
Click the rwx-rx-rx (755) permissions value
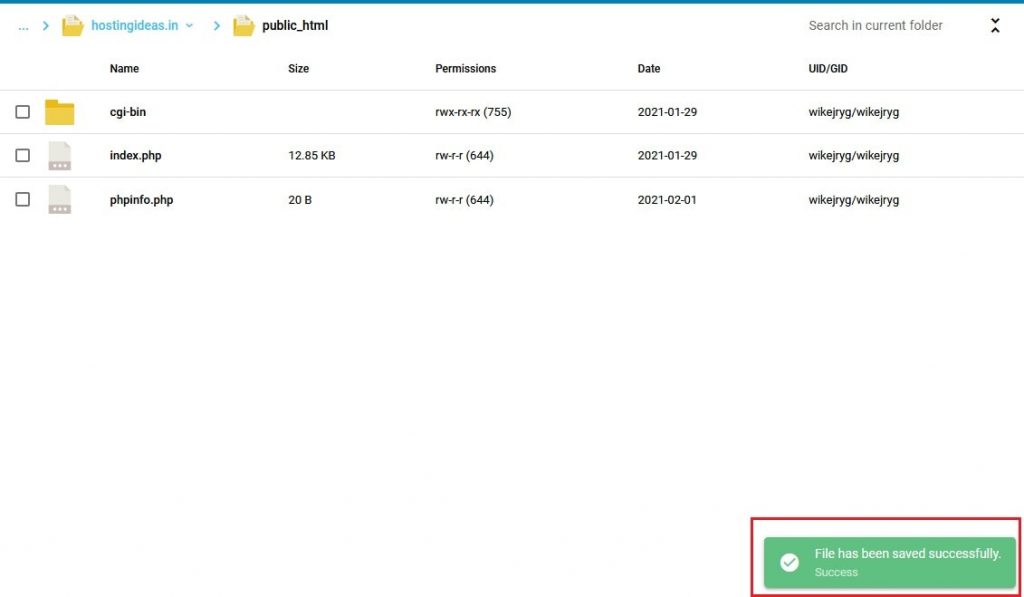pyautogui.click(x=473, y=112)
